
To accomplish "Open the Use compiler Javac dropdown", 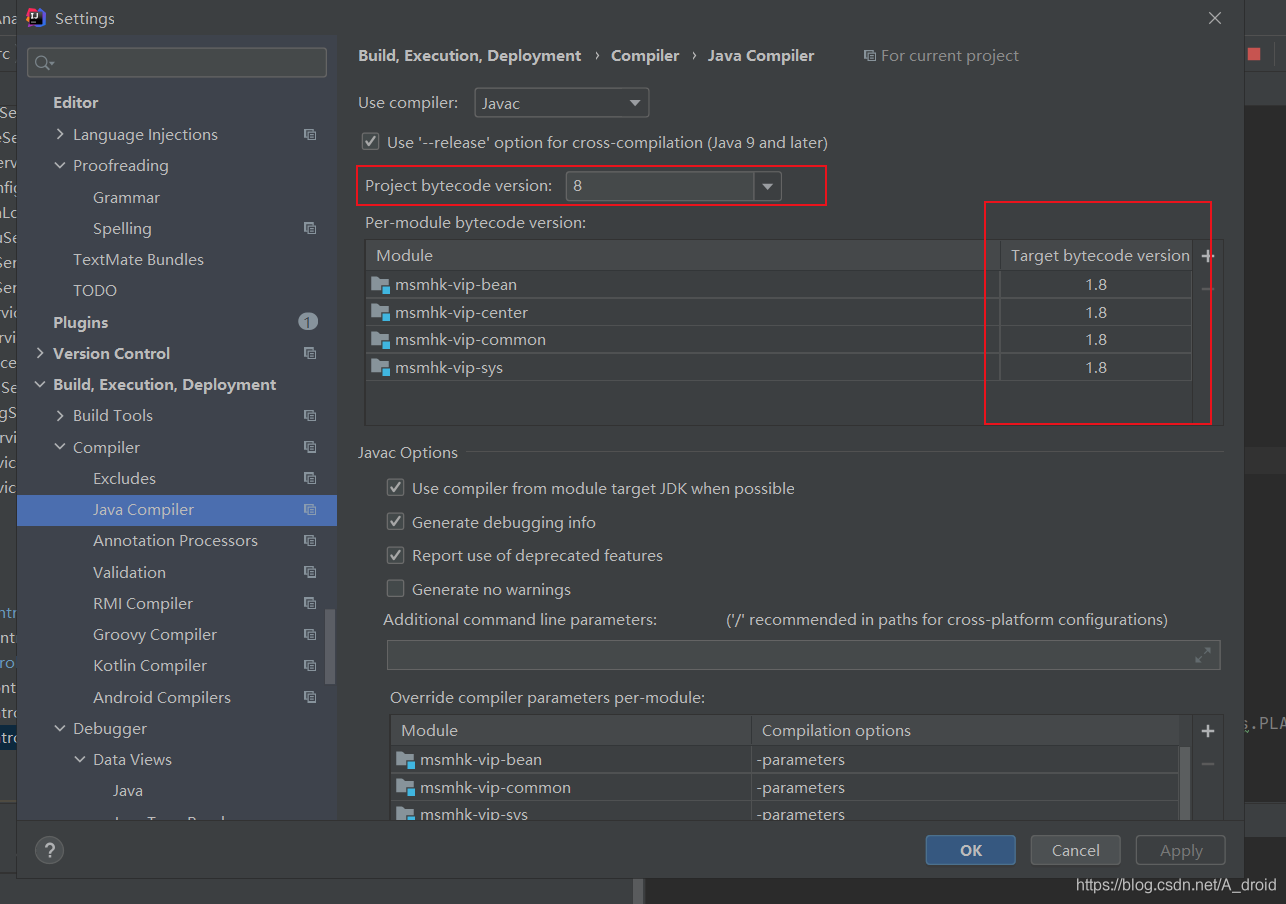I will pos(561,103).
